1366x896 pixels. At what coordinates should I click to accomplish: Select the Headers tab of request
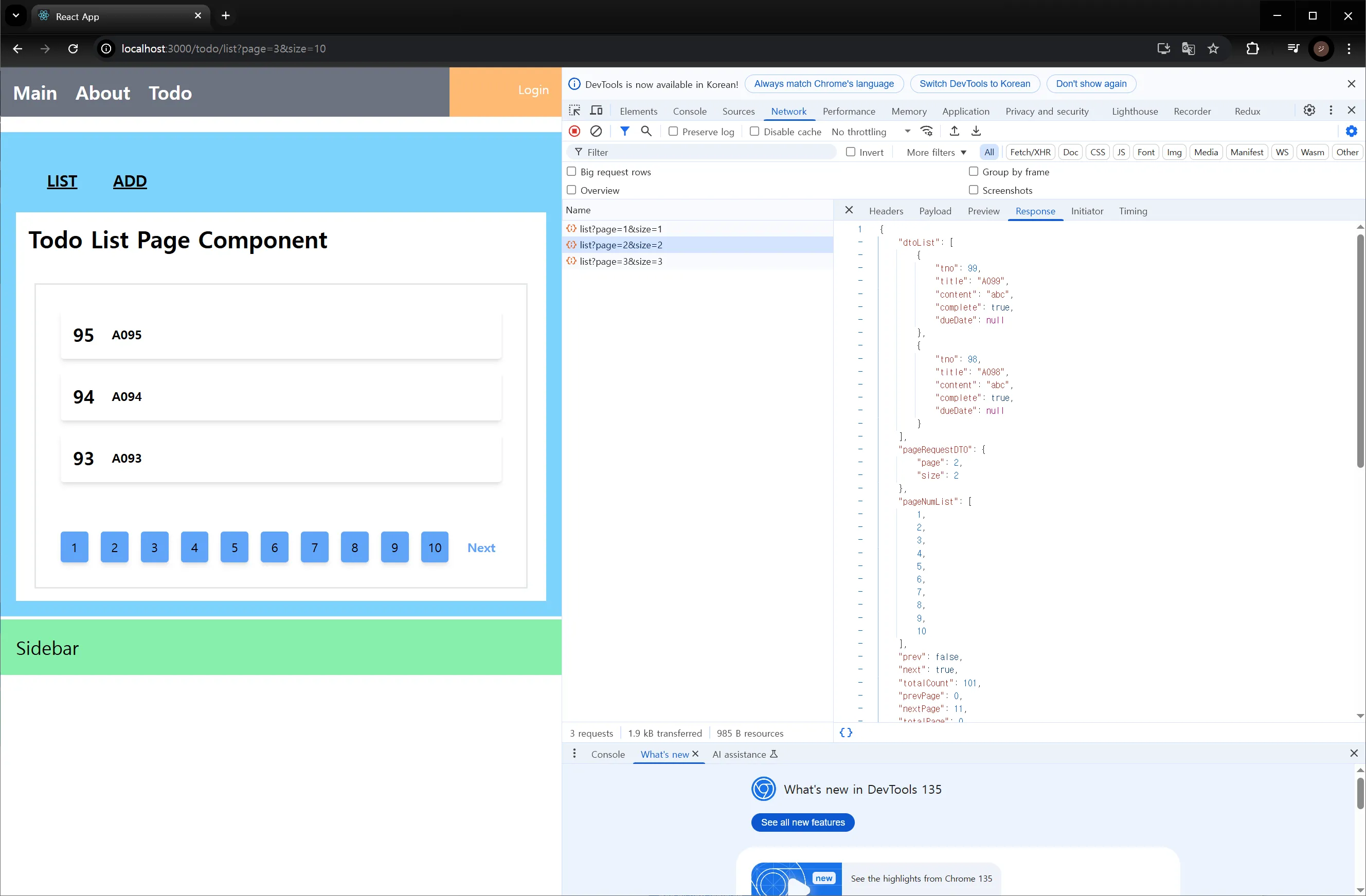tap(886, 211)
